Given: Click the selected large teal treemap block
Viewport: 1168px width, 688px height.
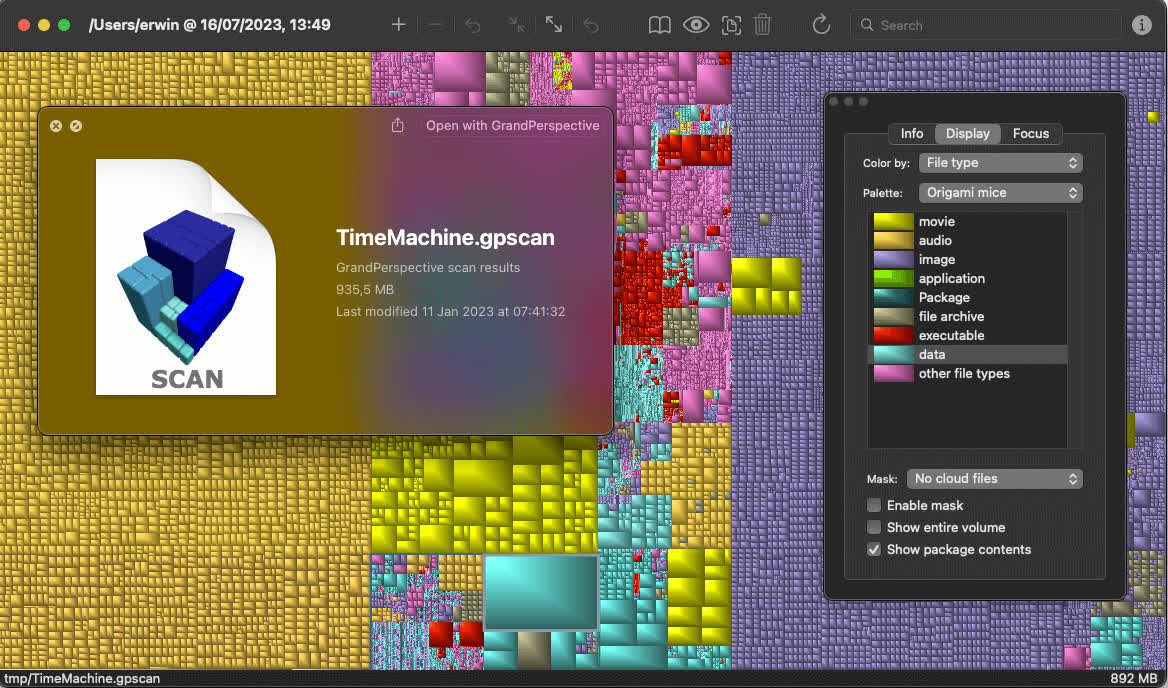Looking at the screenshot, I should 541,593.
